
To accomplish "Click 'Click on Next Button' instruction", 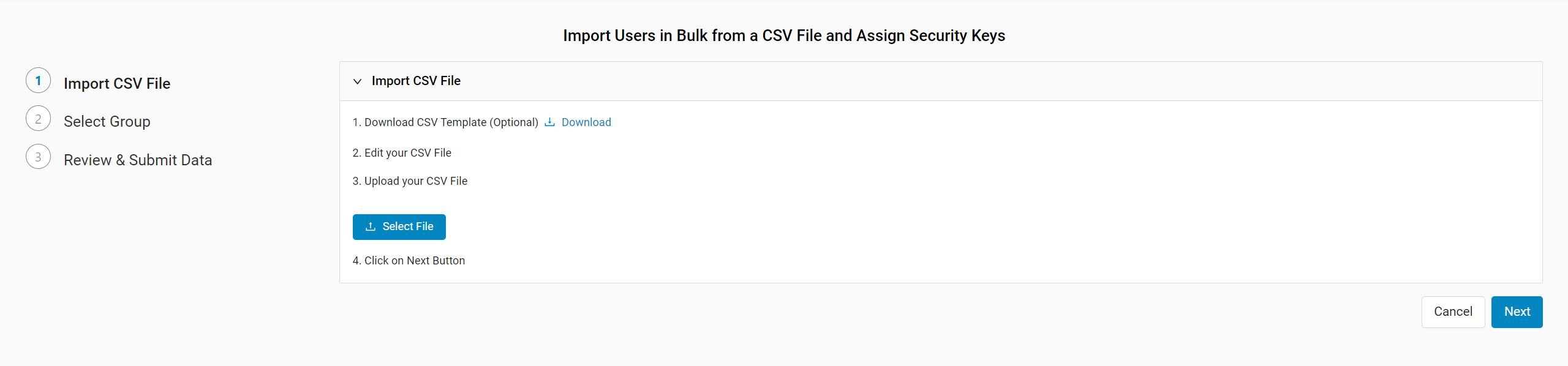I will pos(415,261).
